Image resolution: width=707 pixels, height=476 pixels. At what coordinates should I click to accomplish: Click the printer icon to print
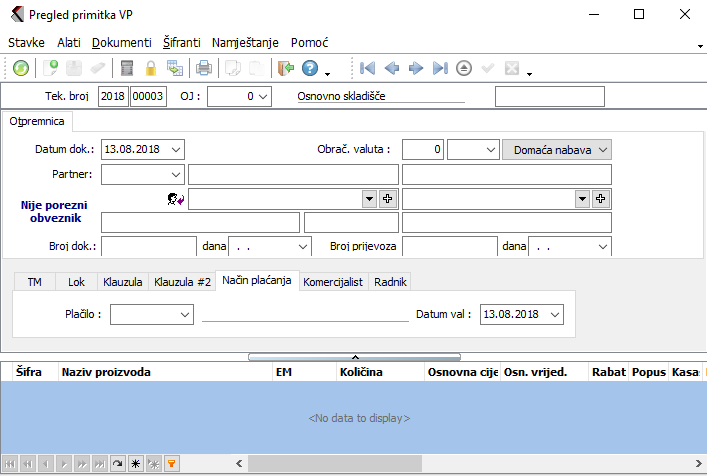pos(204,68)
